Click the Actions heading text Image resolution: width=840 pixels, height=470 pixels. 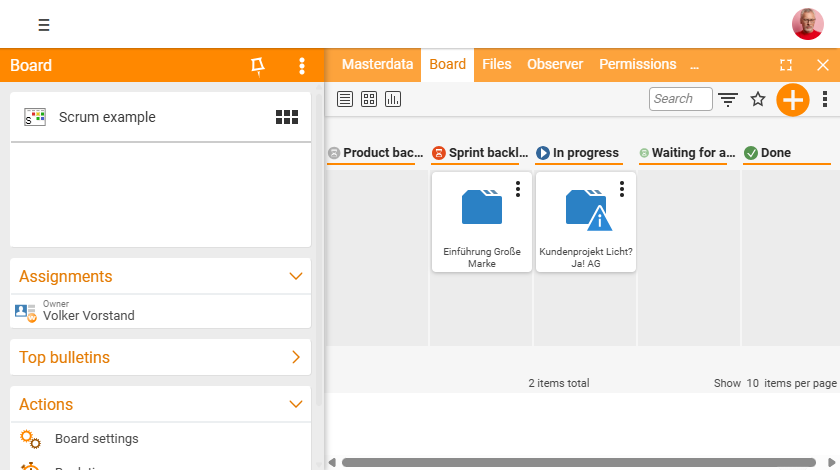[46, 405]
